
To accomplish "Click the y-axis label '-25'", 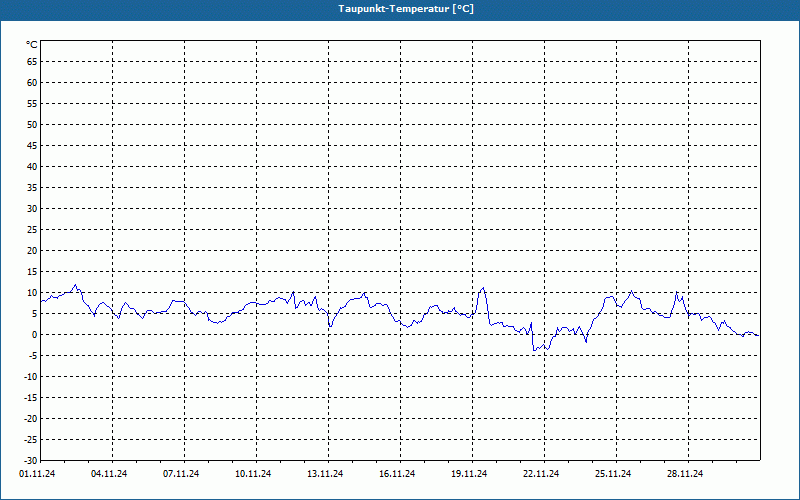I will pos(31,439).
